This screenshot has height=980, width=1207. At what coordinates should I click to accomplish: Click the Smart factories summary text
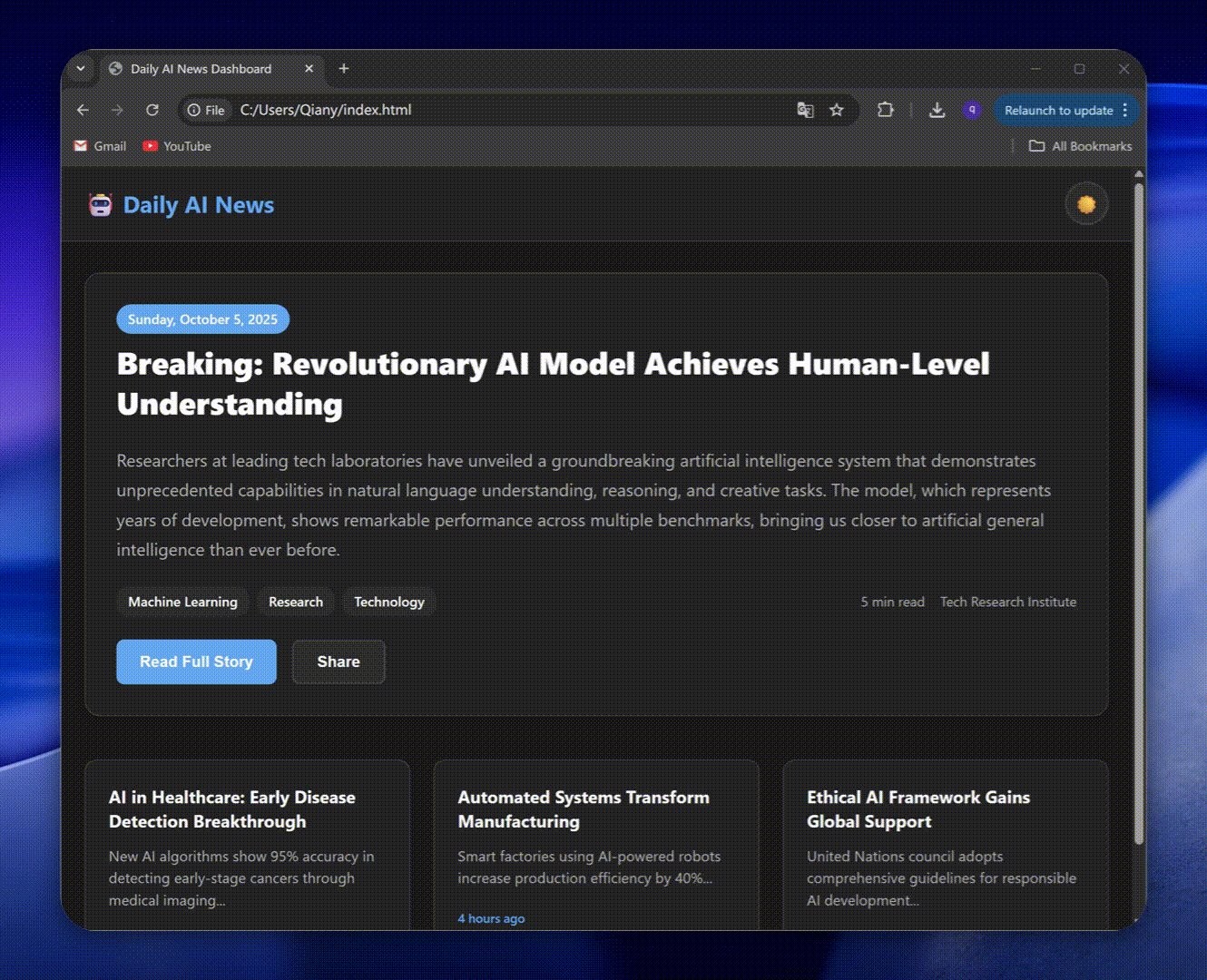[x=589, y=867]
